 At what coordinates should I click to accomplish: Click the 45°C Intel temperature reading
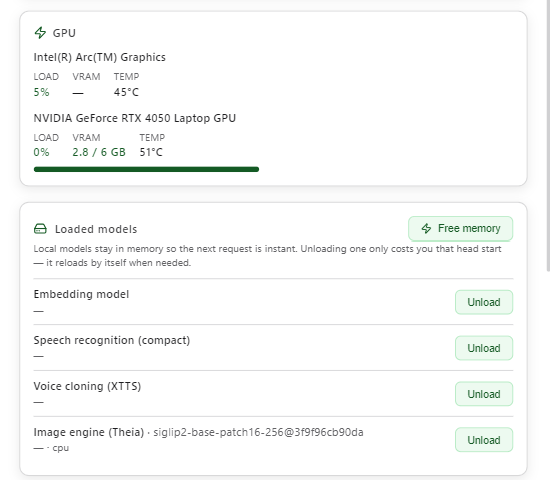pos(126,92)
